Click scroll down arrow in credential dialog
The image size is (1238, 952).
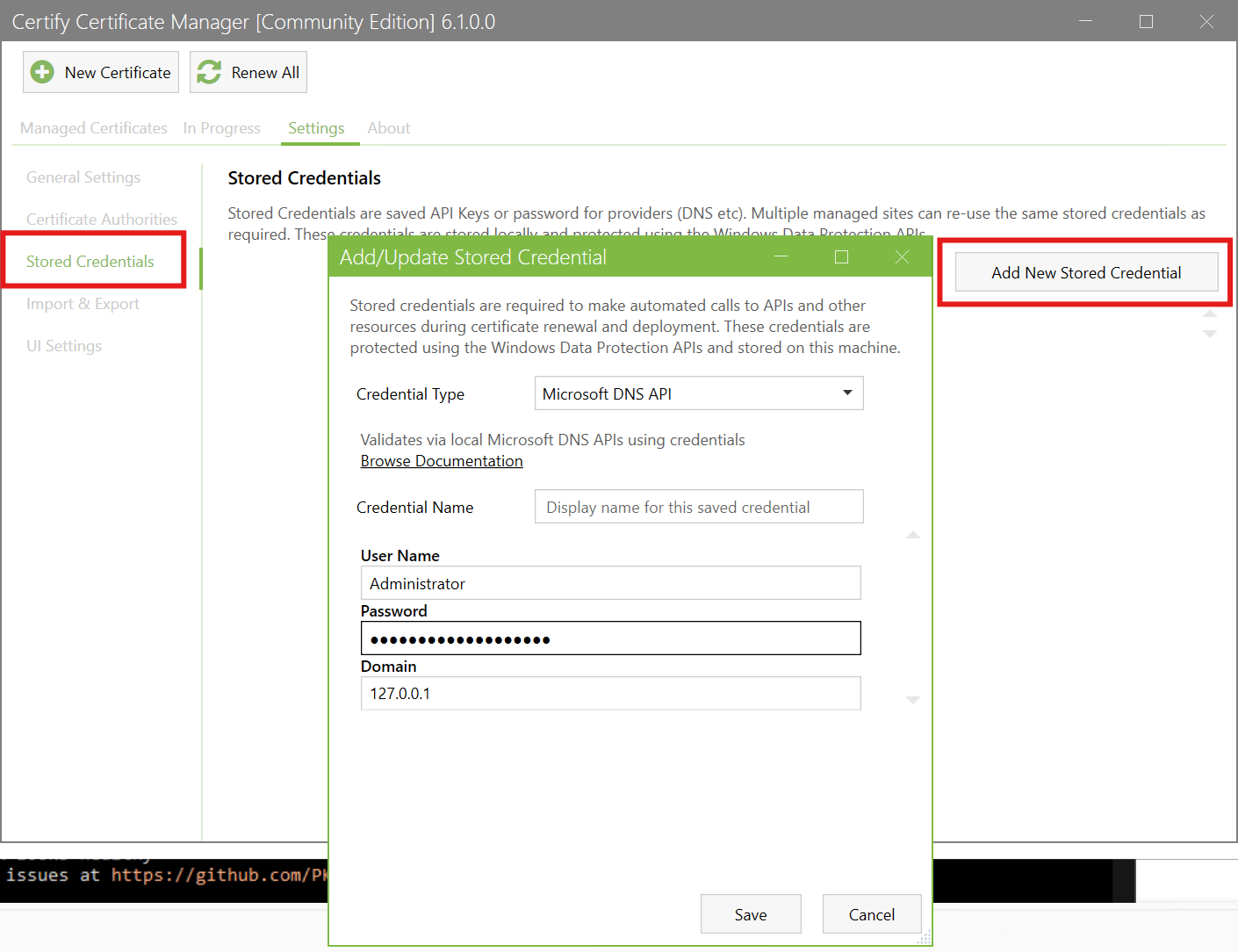(913, 700)
